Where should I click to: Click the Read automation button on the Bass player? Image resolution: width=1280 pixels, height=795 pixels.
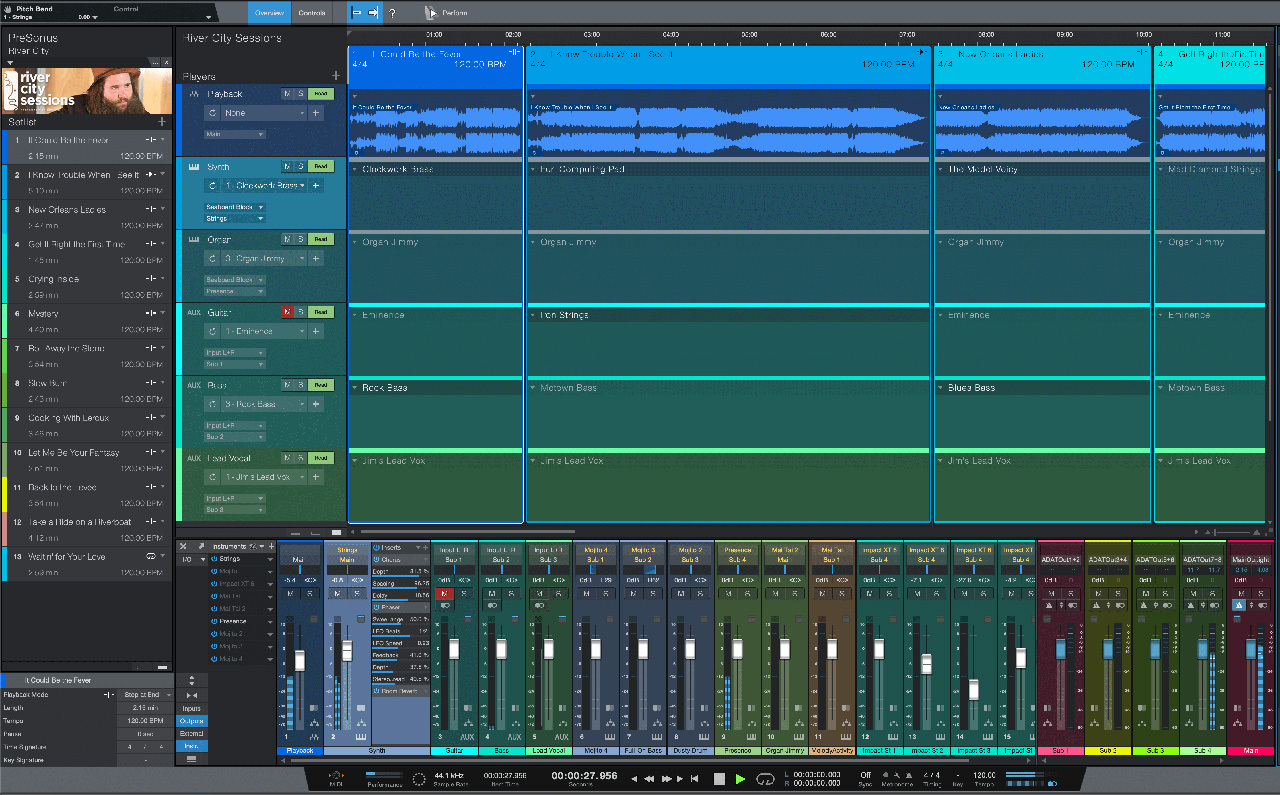click(320, 385)
